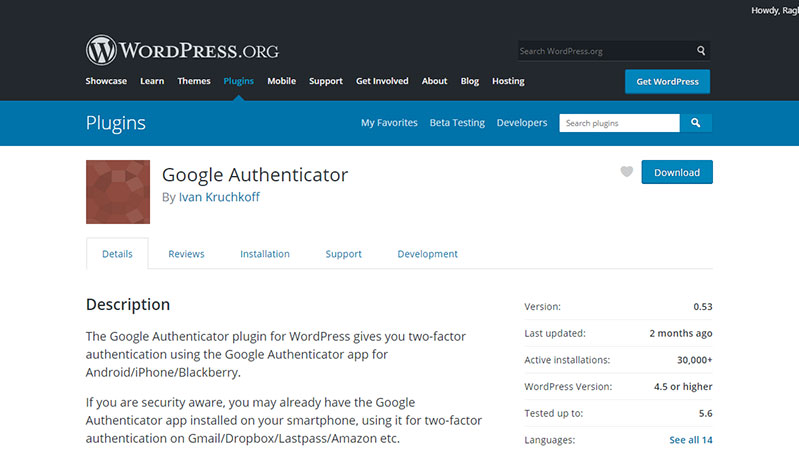This screenshot has height=450, width=799.
Task: Click the Google Authenticator plugin thumbnail
Action: (118, 192)
